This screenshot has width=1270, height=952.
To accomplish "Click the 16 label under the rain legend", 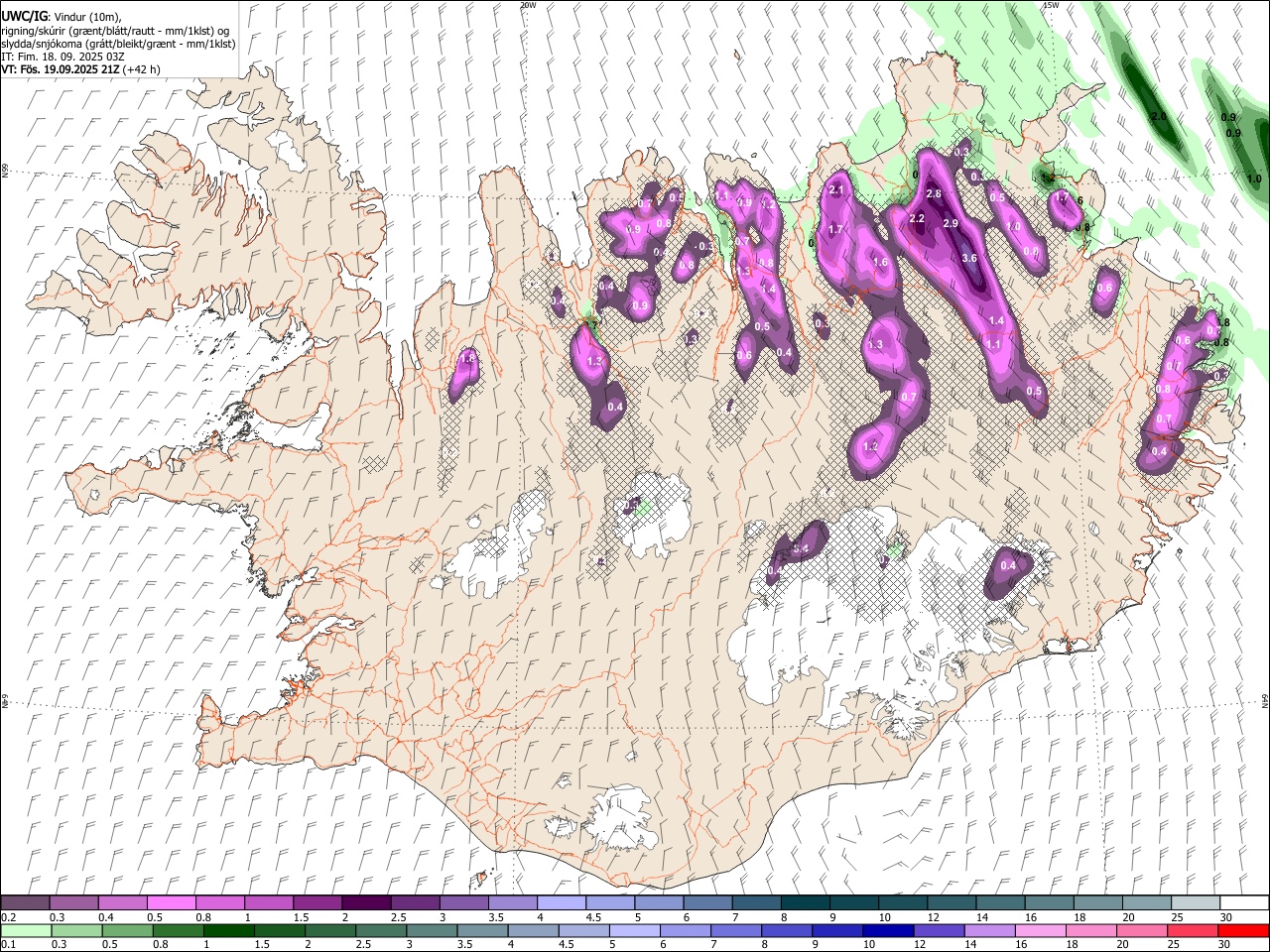I will point(1020,944).
